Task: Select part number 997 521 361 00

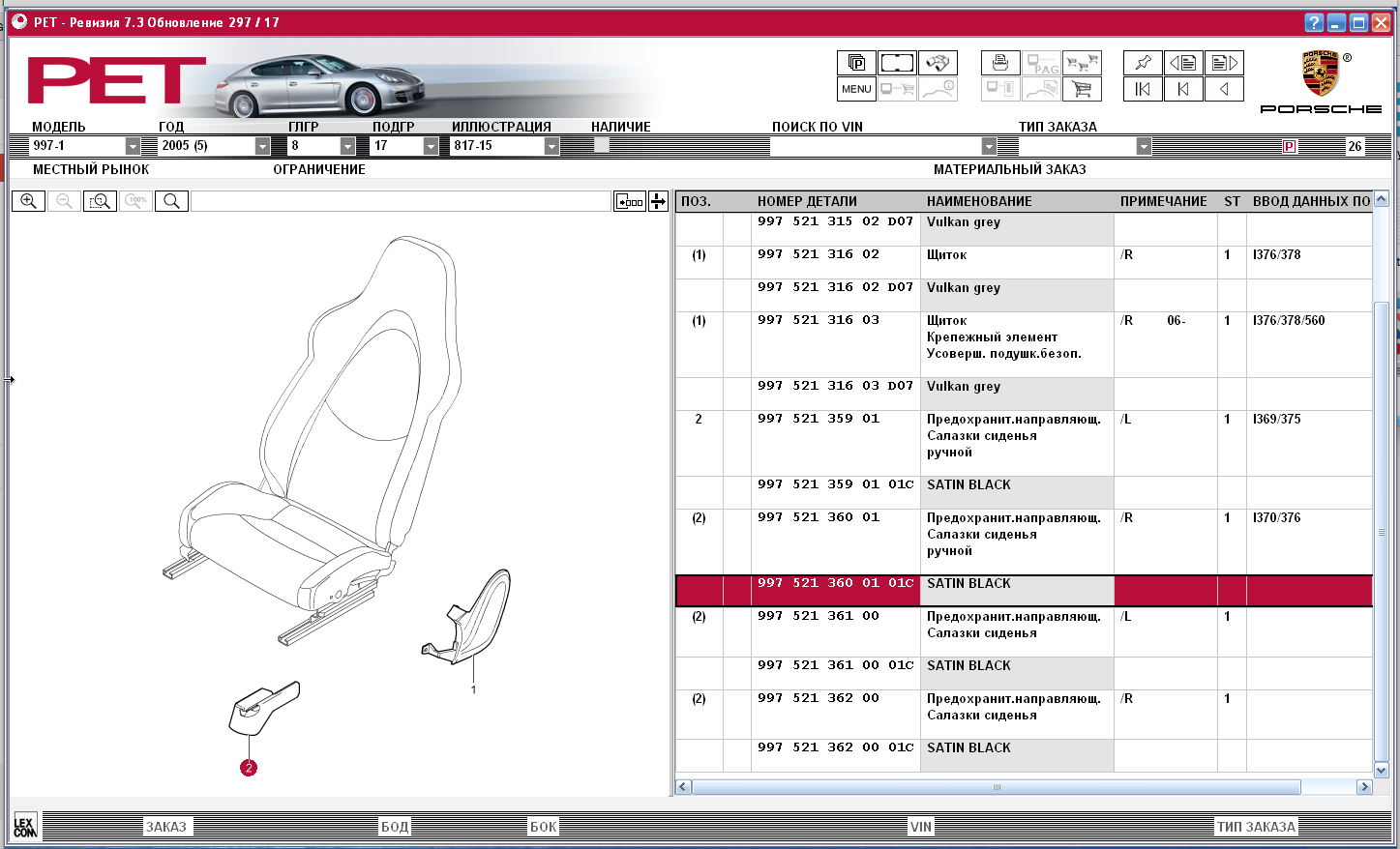Action: 819,616
